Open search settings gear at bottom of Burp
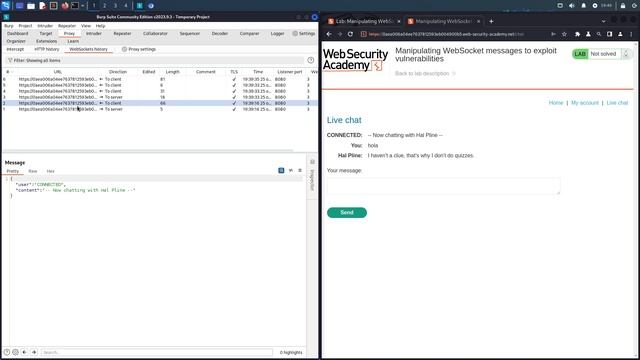Image resolution: width=640 pixels, height=360 pixels. pyautogui.click(x=16, y=352)
